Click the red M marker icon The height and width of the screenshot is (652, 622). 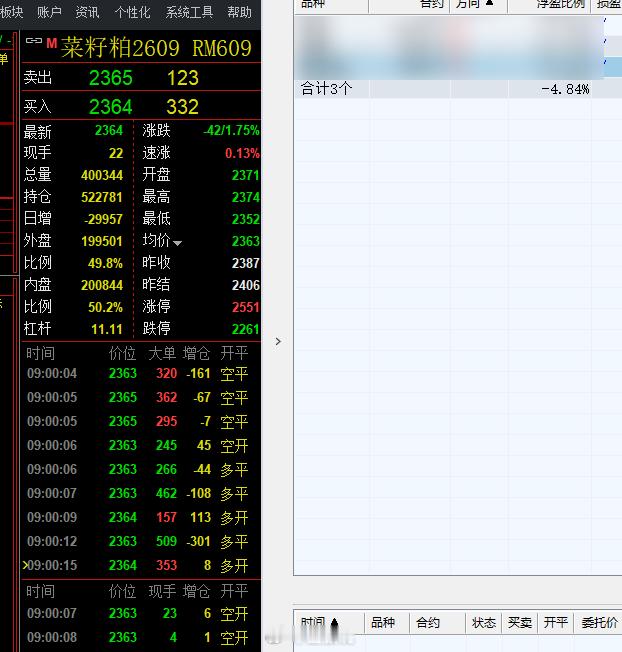pos(52,43)
